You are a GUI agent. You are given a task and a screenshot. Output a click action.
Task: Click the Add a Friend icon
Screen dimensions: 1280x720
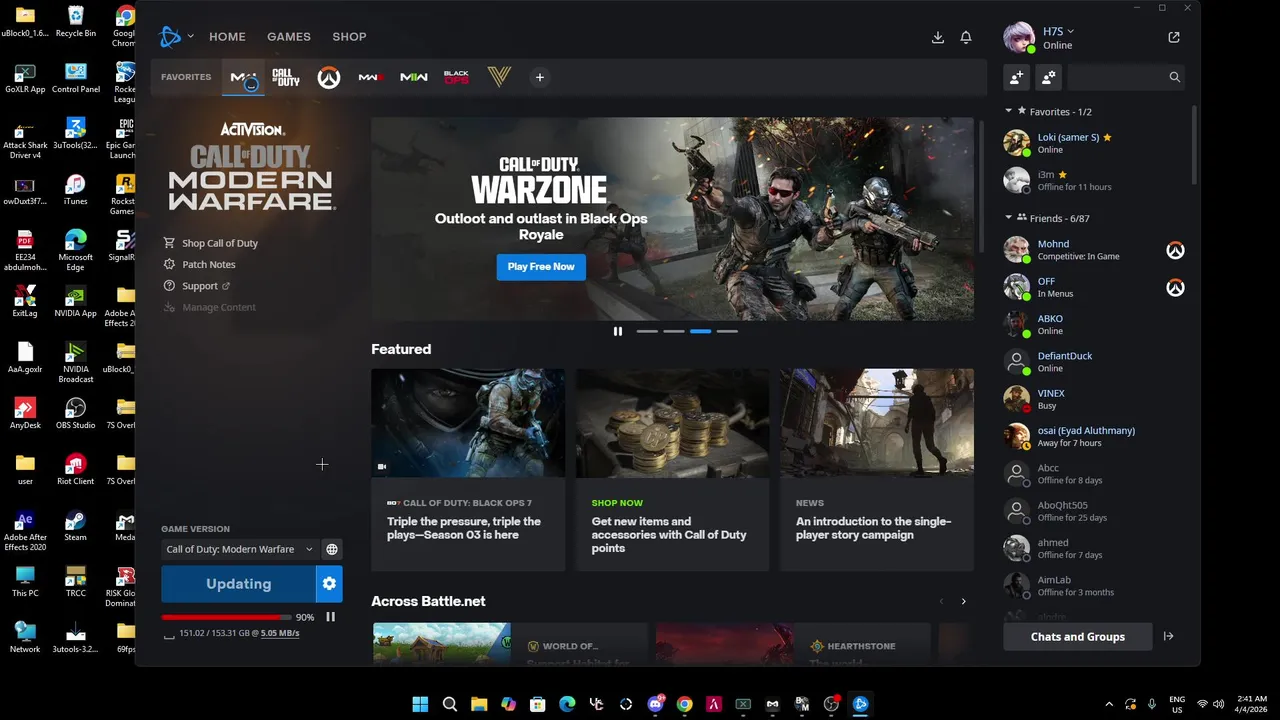[x=1017, y=77]
